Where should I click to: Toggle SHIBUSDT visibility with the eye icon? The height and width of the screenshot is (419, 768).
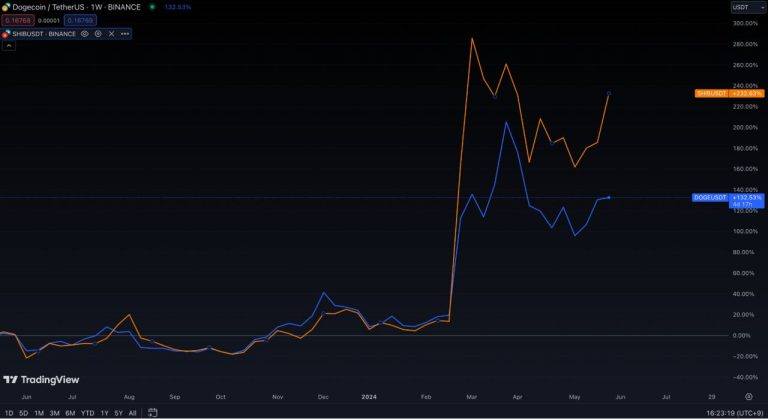tap(85, 33)
